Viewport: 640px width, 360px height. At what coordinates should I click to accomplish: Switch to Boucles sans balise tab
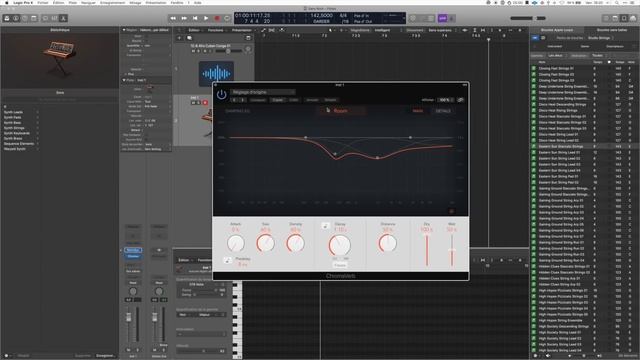[612, 30]
